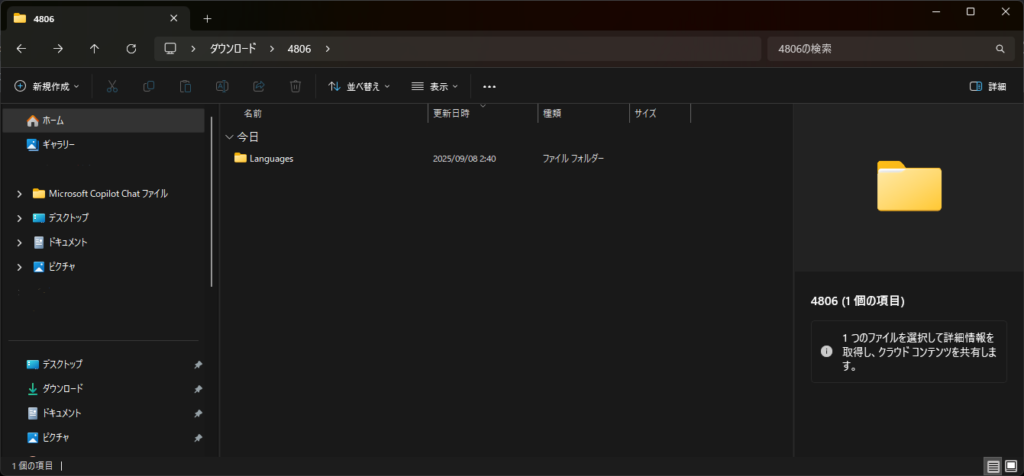Switch to large thumbnails view icon in status bar

point(1011,466)
